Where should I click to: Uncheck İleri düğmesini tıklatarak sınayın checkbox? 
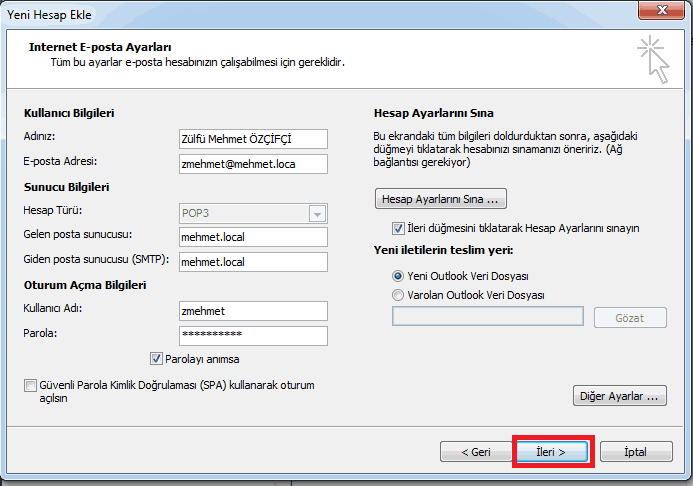(x=398, y=228)
